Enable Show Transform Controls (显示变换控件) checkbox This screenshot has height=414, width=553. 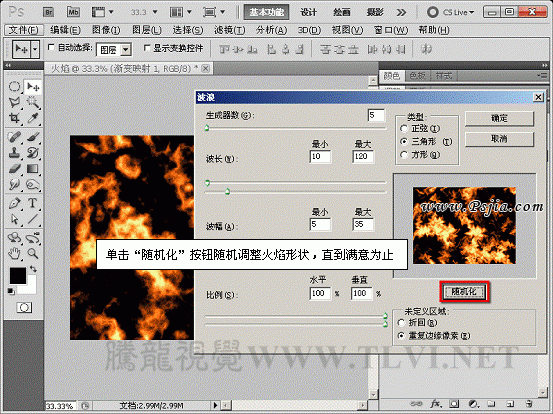pyautogui.click(x=147, y=48)
